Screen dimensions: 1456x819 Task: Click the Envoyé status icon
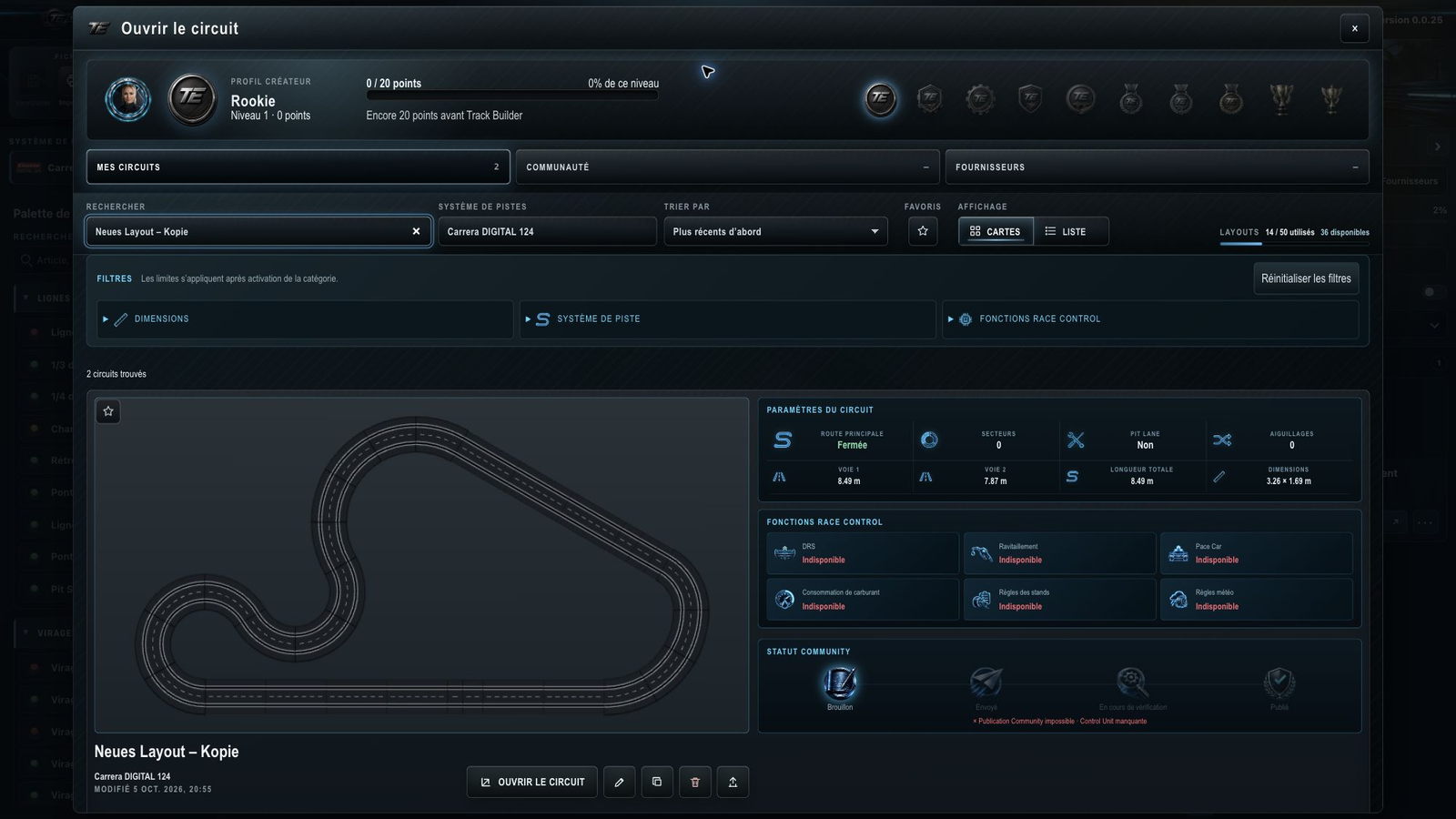click(x=986, y=683)
